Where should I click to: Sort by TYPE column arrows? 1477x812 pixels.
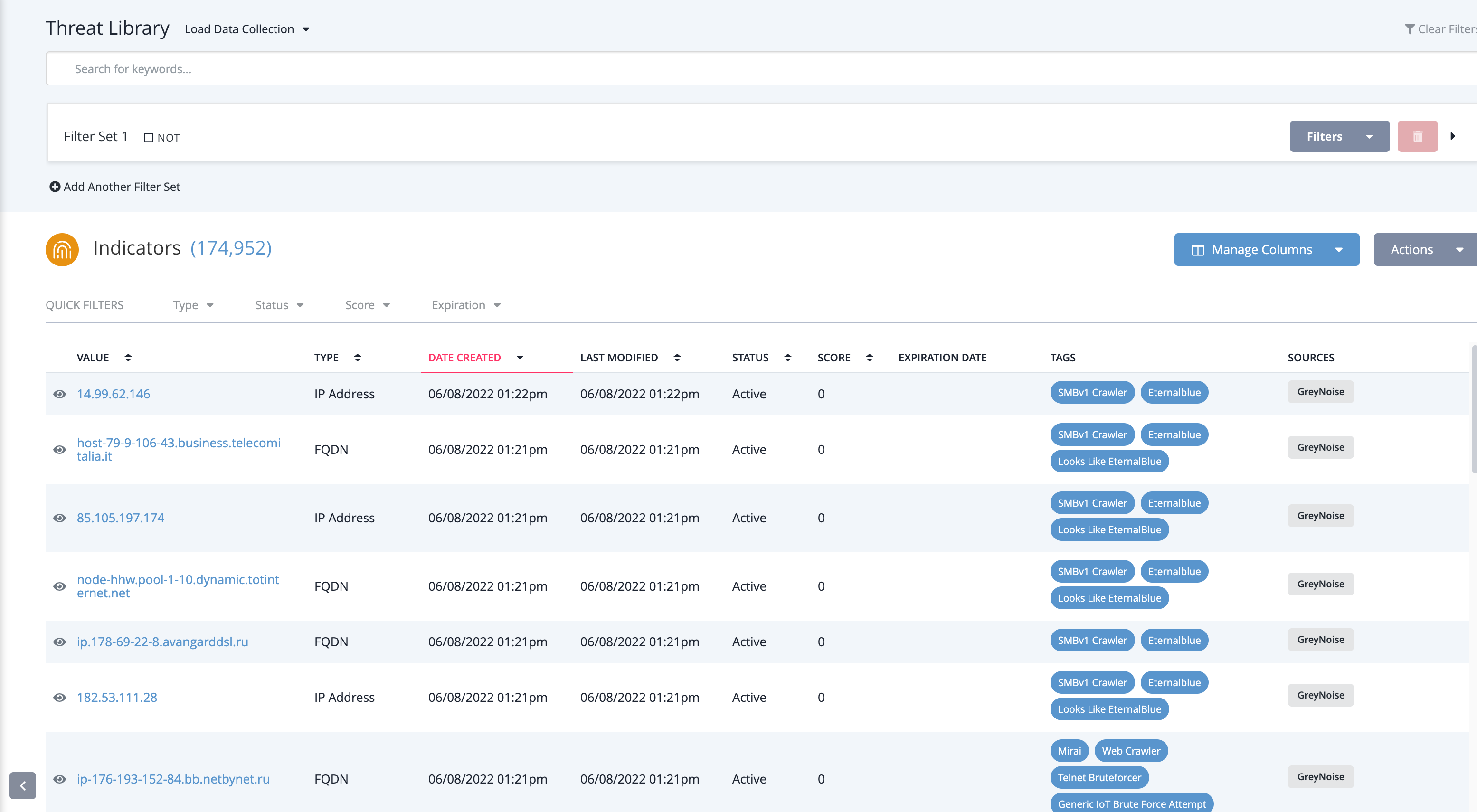click(x=358, y=358)
